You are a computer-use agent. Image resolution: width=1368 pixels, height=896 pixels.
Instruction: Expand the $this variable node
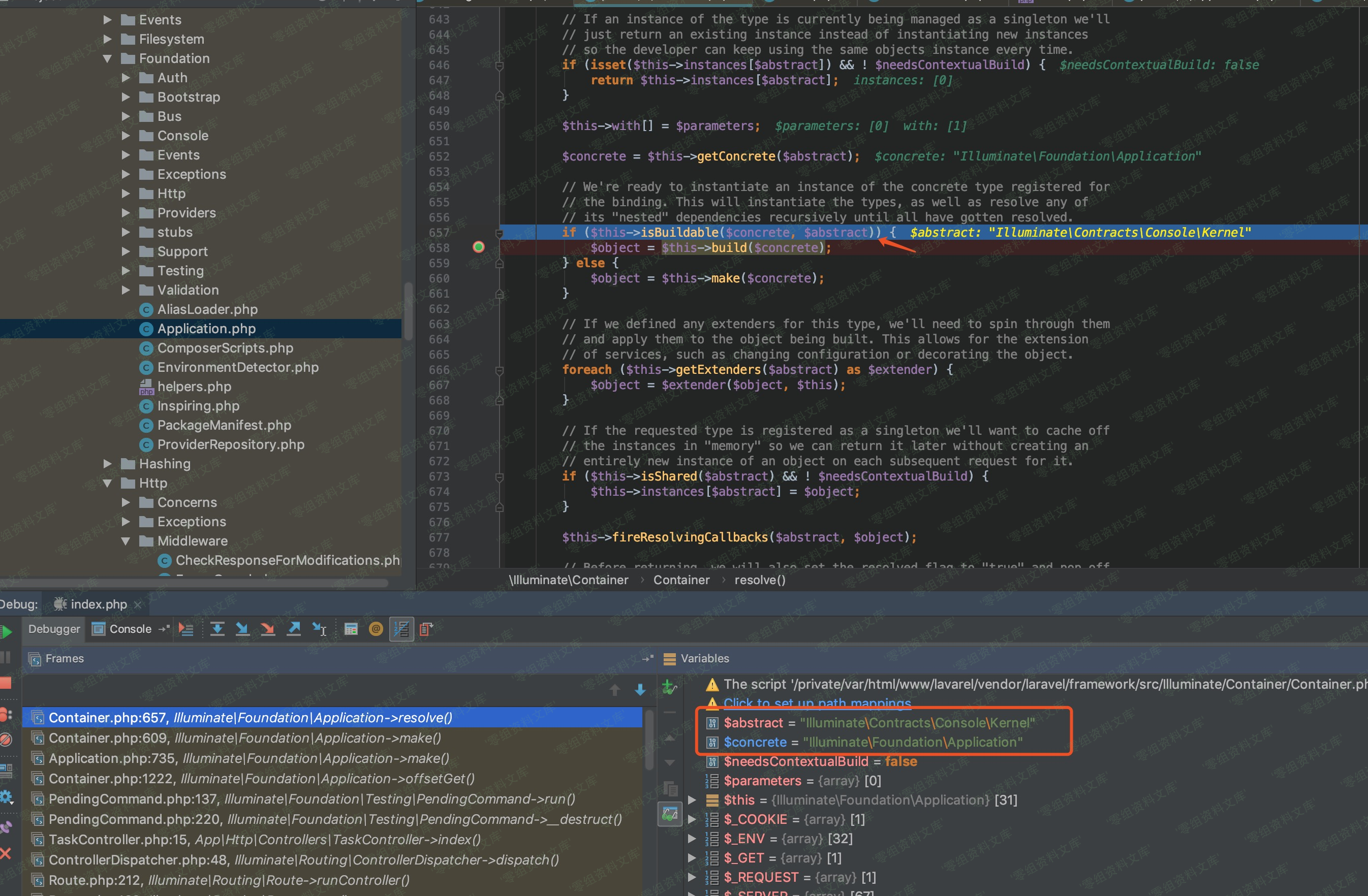(x=692, y=799)
